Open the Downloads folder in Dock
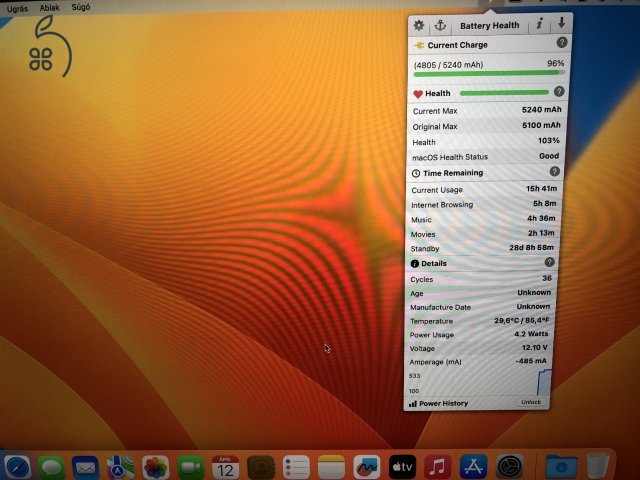 562,468
